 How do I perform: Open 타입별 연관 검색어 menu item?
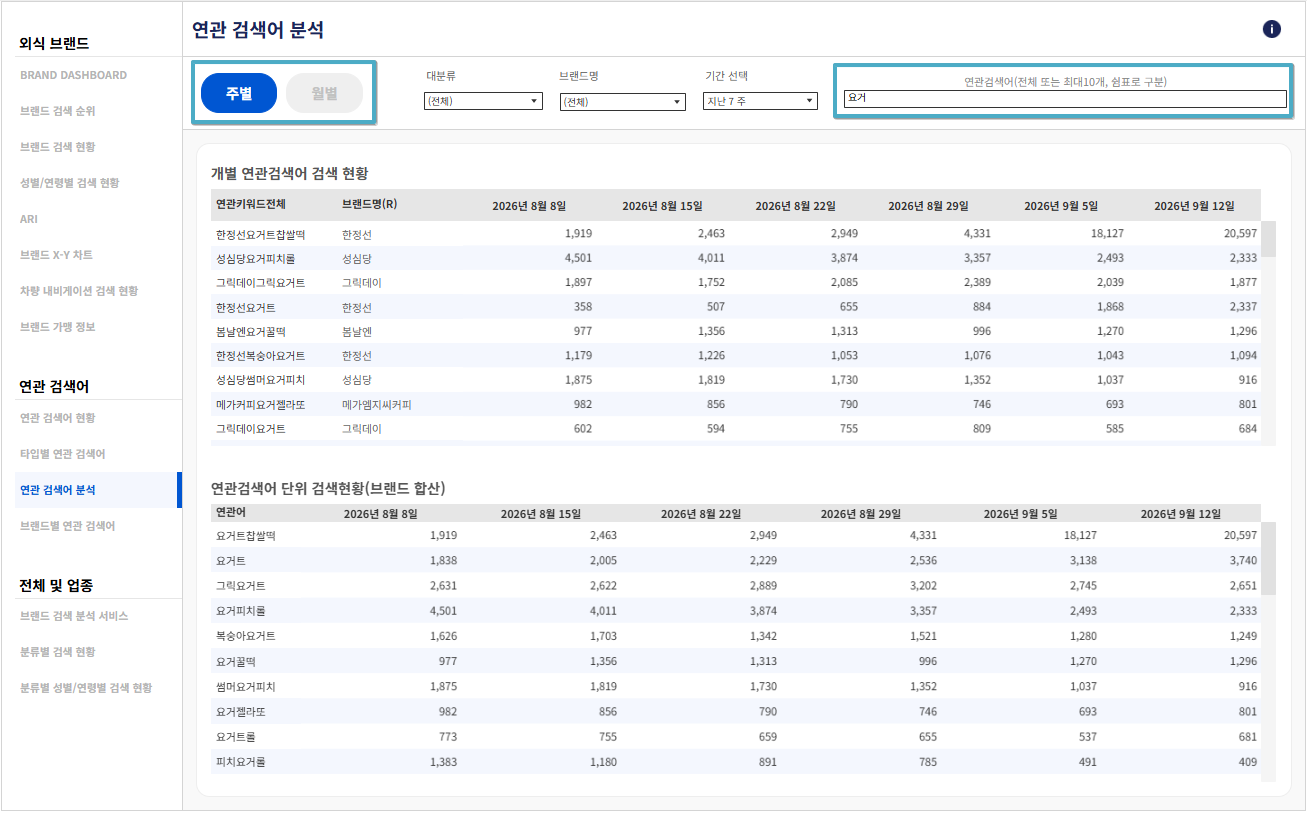tap(62, 454)
